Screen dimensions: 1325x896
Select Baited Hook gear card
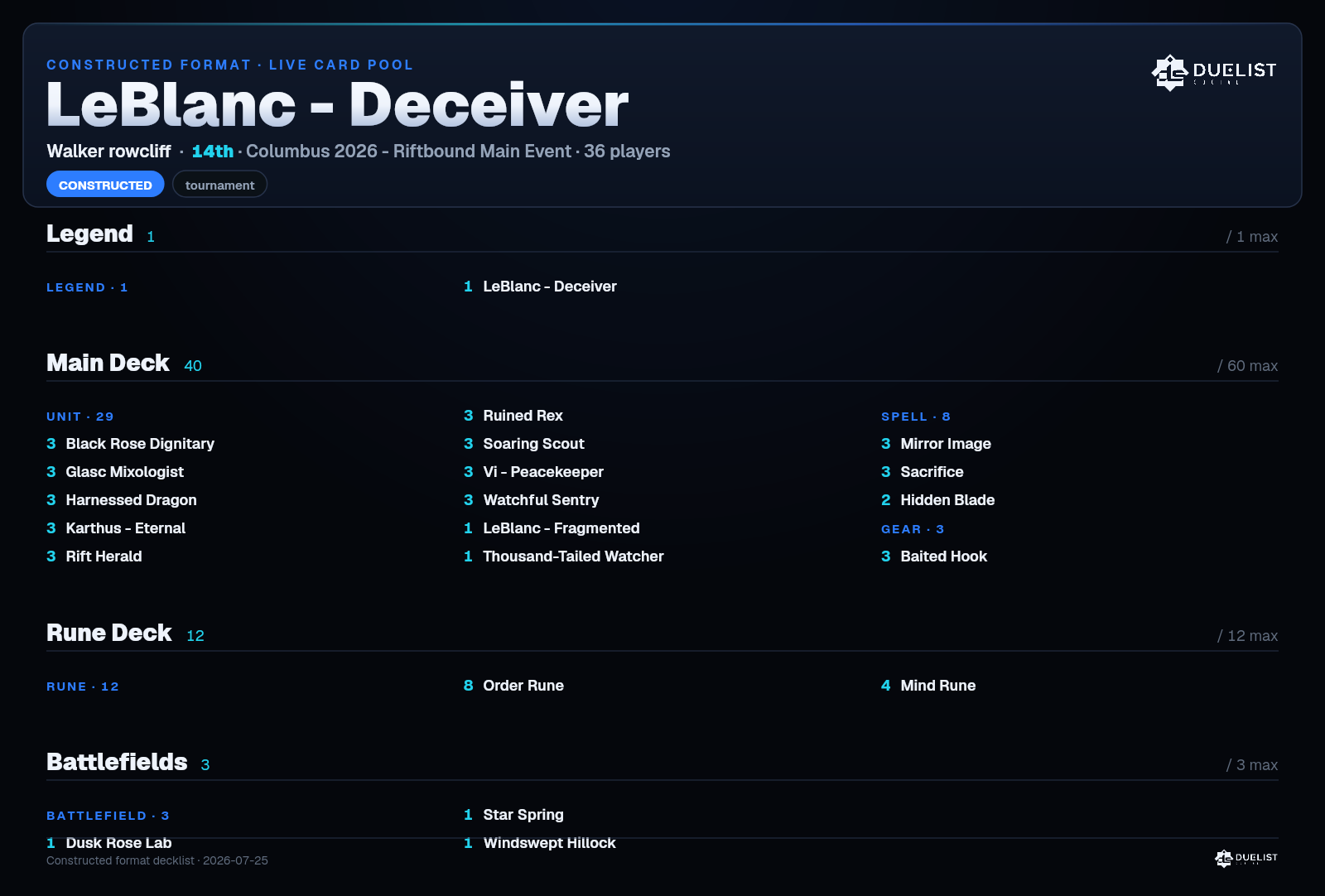point(934,556)
